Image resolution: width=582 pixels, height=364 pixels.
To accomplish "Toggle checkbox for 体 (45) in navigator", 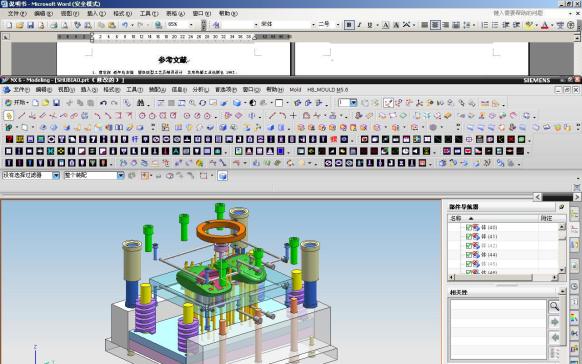I will (x=469, y=264).
